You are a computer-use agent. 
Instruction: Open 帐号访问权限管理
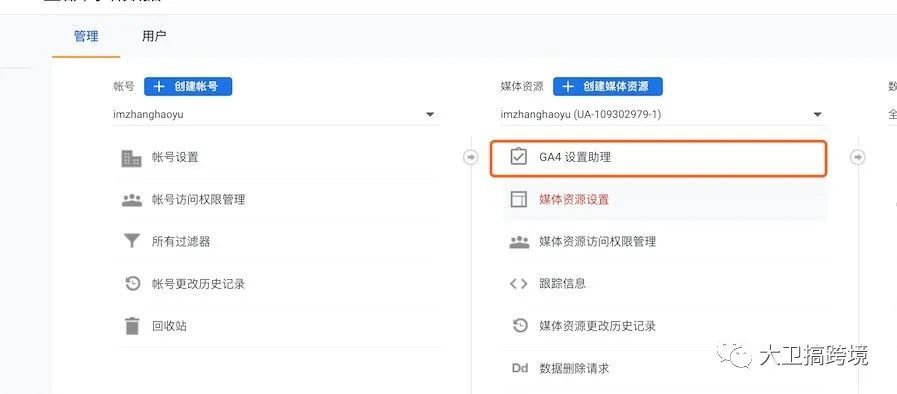(198, 200)
